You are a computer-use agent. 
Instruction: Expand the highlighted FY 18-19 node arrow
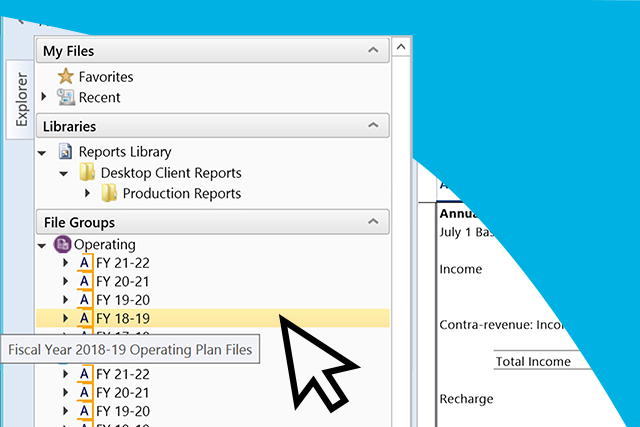(x=66, y=319)
